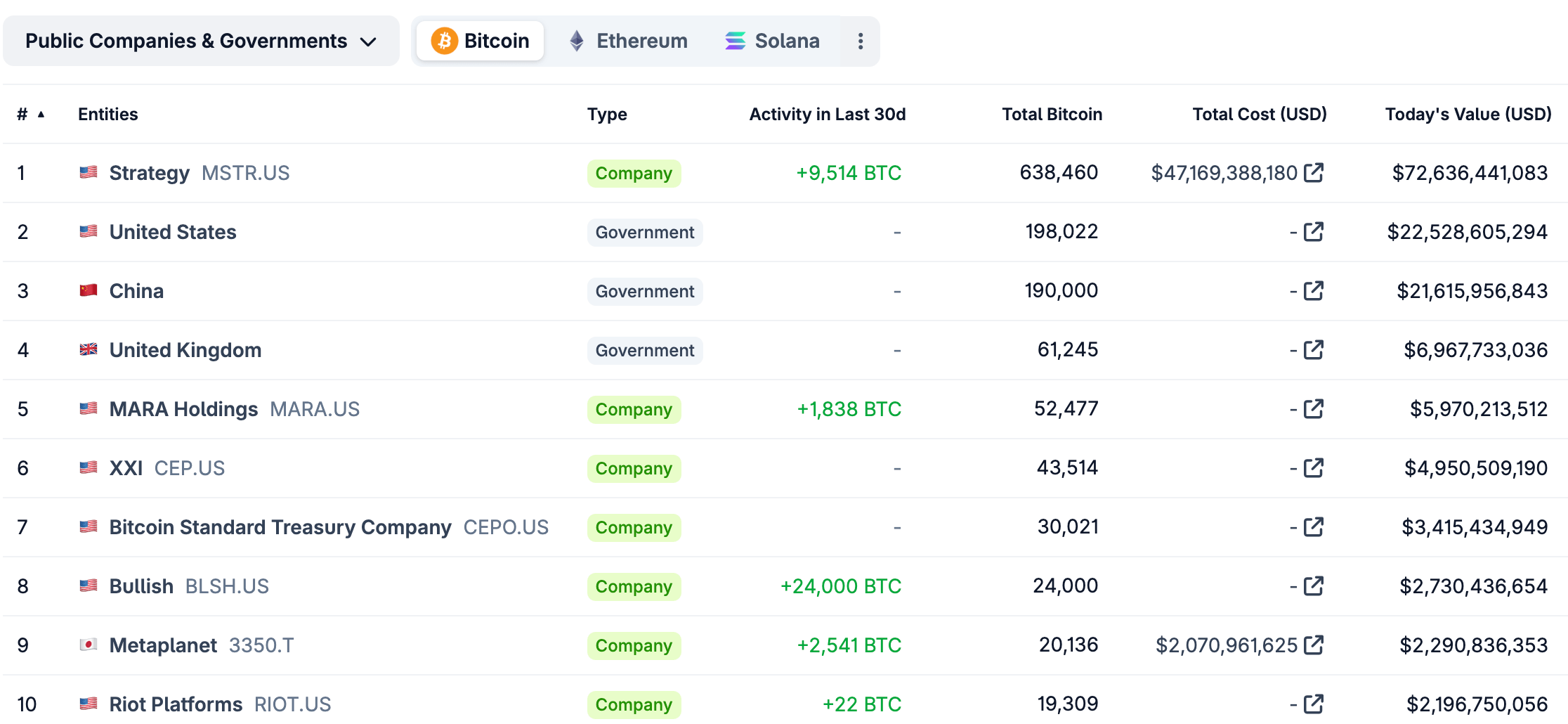Open the MSTR.US ticker link
This screenshot has height=724, width=1568.
246,173
